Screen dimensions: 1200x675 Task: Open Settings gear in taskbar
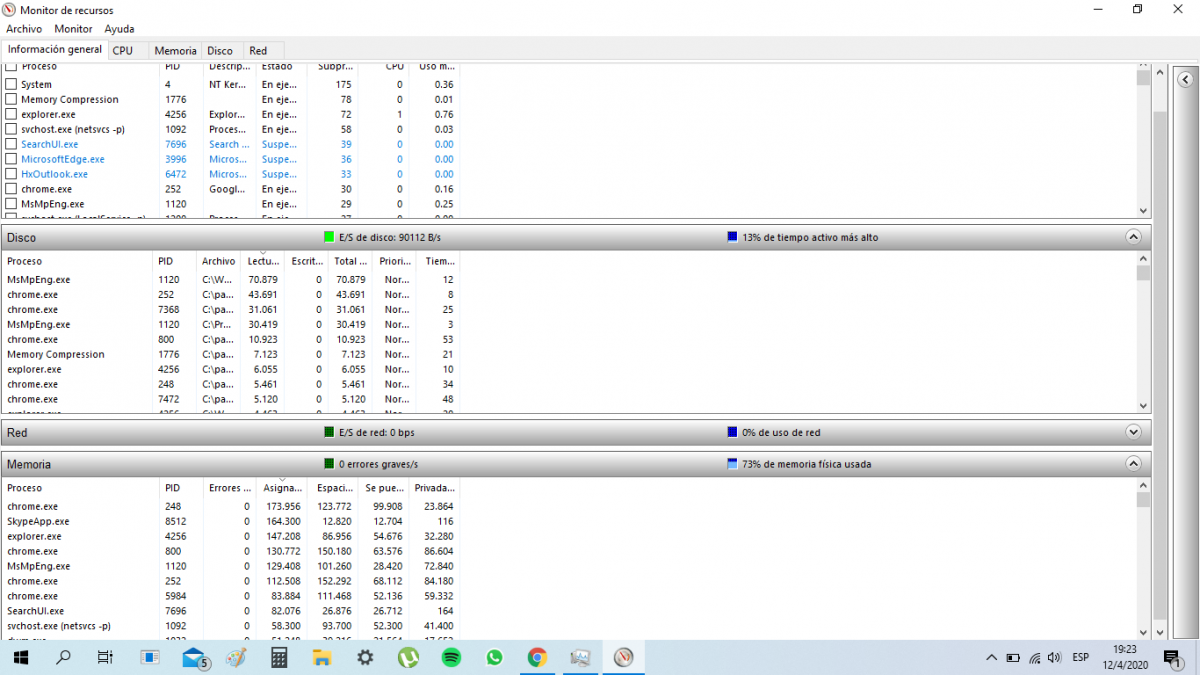(x=365, y=657)
